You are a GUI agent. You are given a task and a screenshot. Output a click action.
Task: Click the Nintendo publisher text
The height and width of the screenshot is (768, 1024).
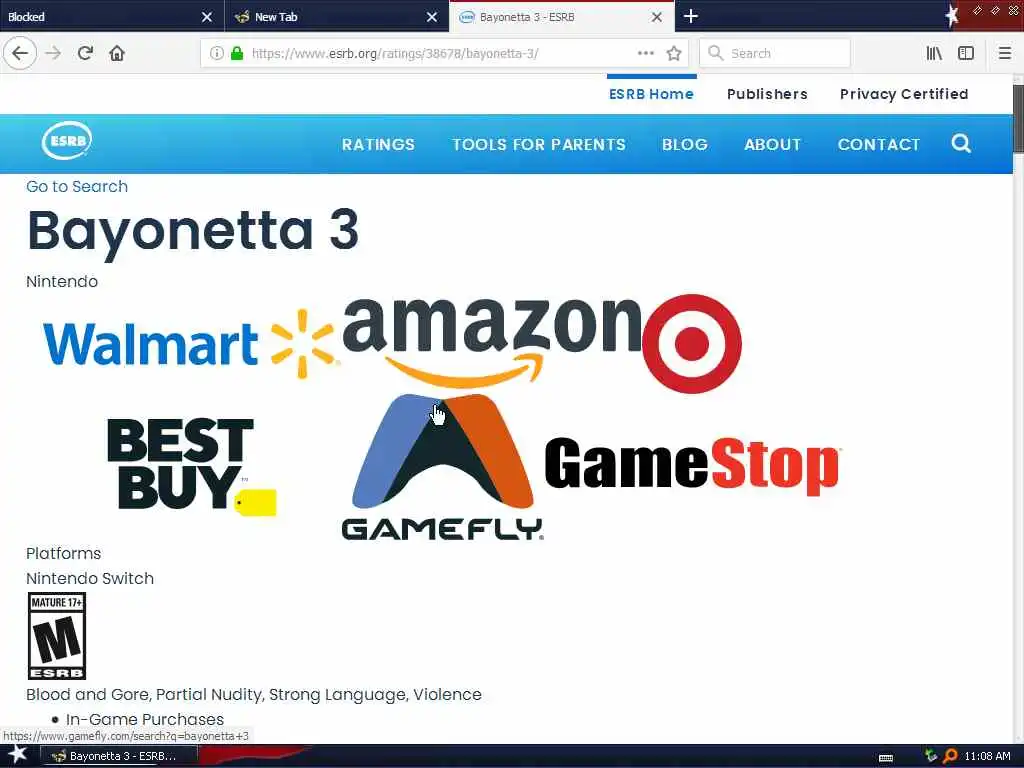[x=62, y=281]
